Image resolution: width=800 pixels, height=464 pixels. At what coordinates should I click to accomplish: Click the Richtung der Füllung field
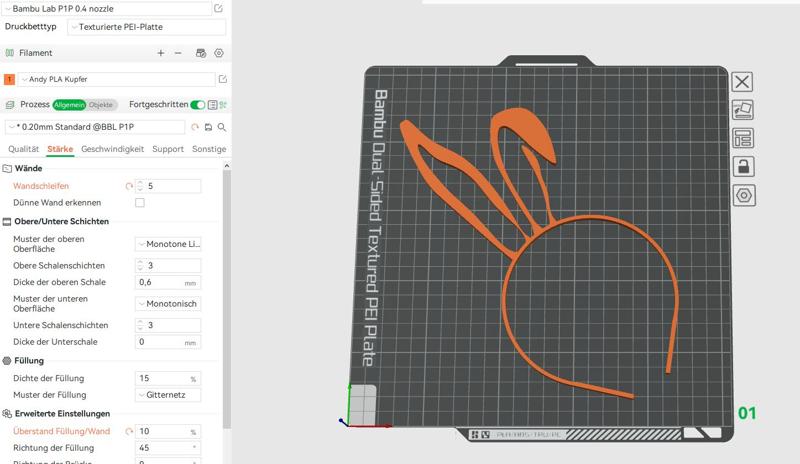pyautogui.click(x=168, y=448)
